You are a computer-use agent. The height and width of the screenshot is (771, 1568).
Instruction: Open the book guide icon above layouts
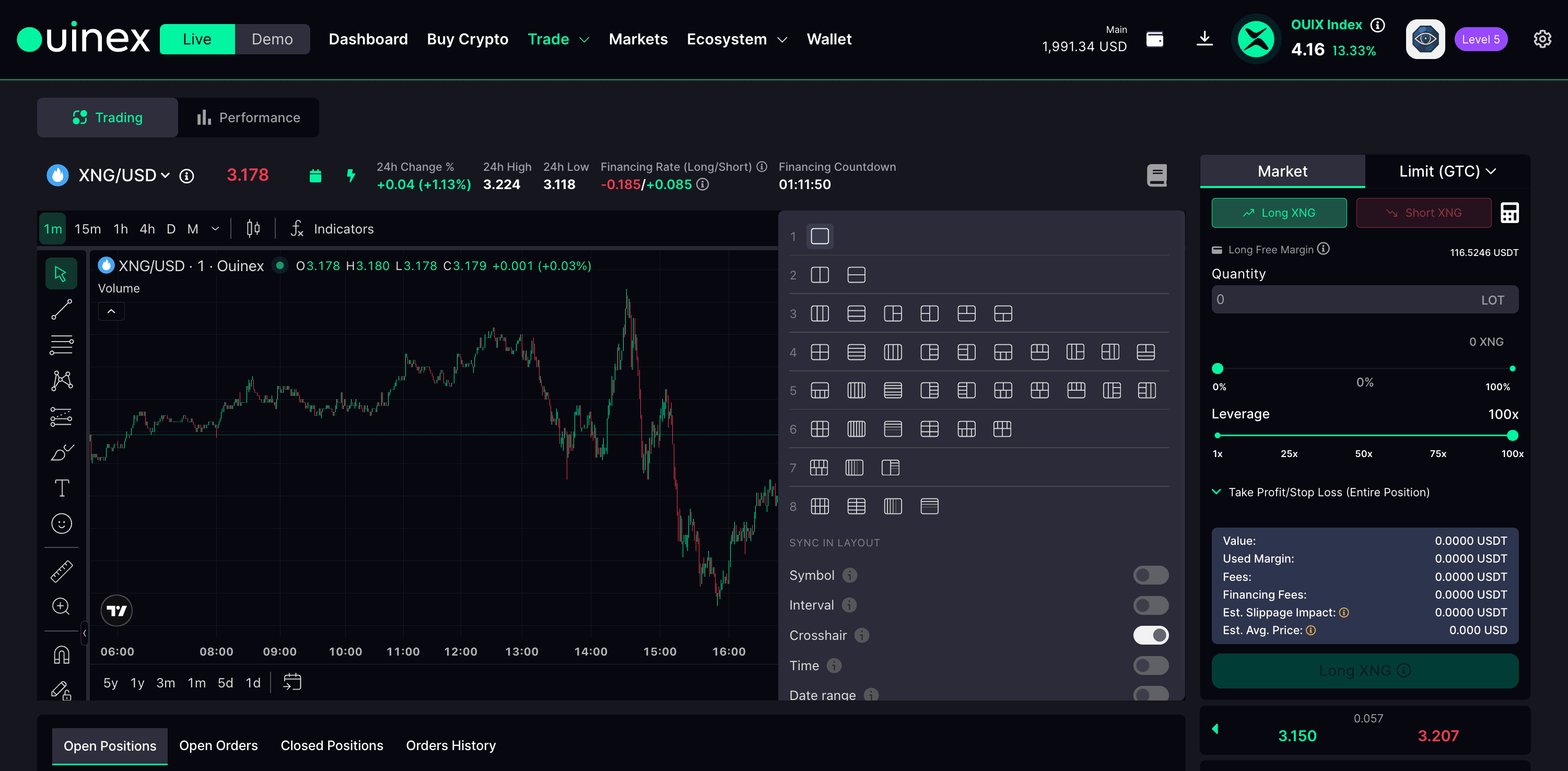[1156, 176]
